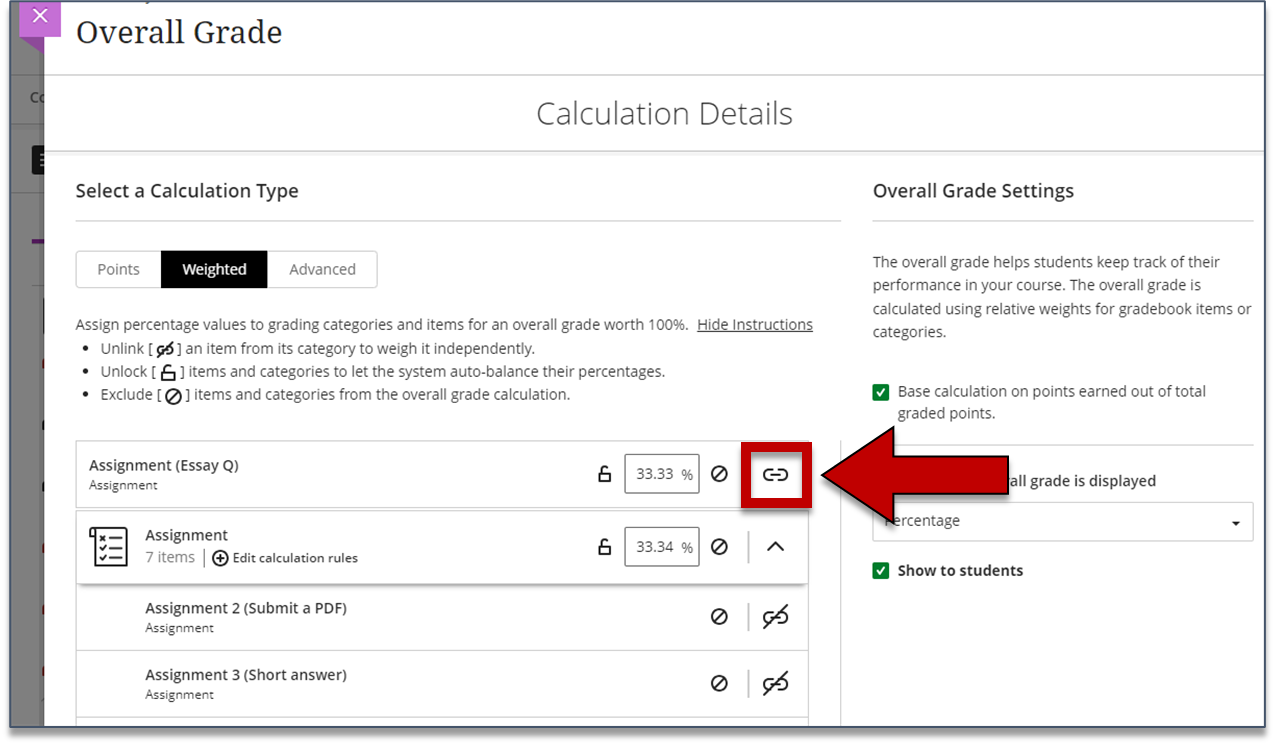Click the checklist category icon beside Assignment
This screenshot has height=745, width=1275.
pyautogui.click(x=109, y=546)
